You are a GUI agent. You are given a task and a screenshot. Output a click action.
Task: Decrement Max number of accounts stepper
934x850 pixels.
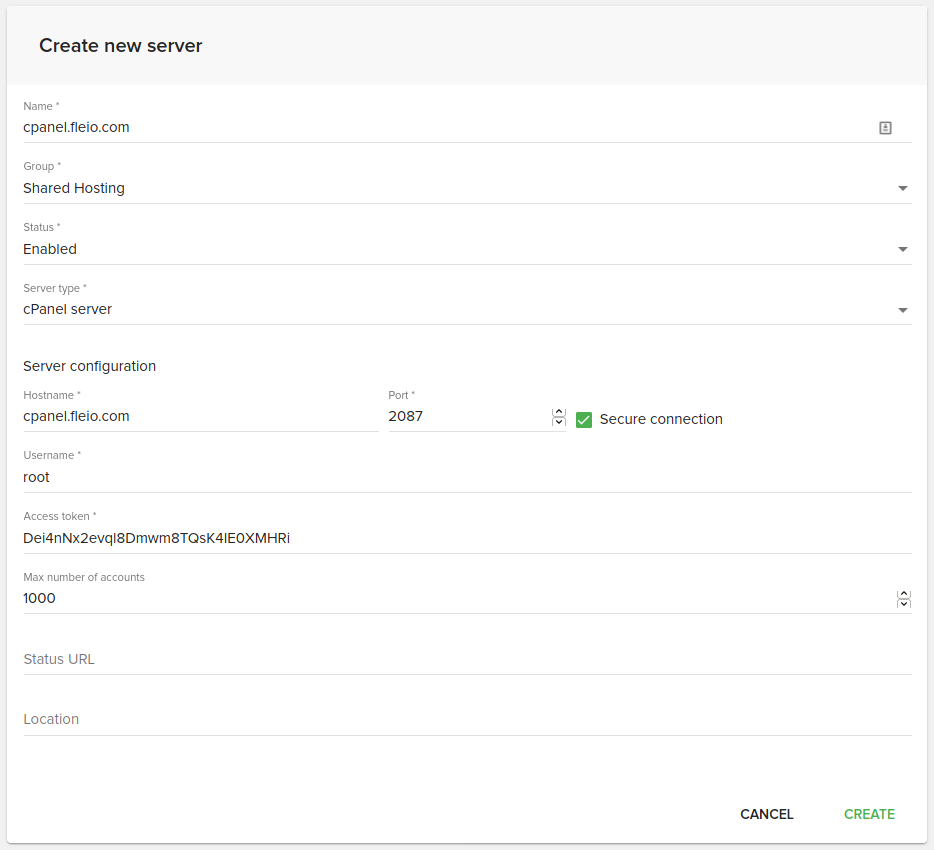coord(904,604)
